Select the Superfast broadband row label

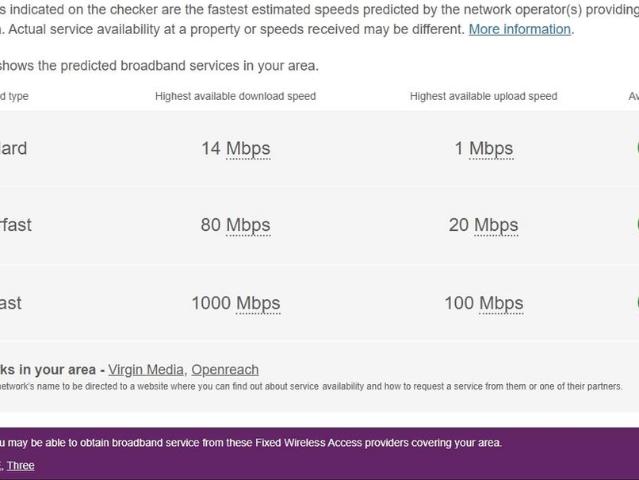15,225
